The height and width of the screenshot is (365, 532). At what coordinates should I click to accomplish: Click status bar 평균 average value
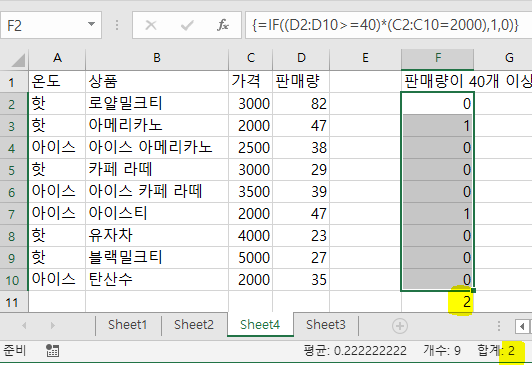coord(355,351)
